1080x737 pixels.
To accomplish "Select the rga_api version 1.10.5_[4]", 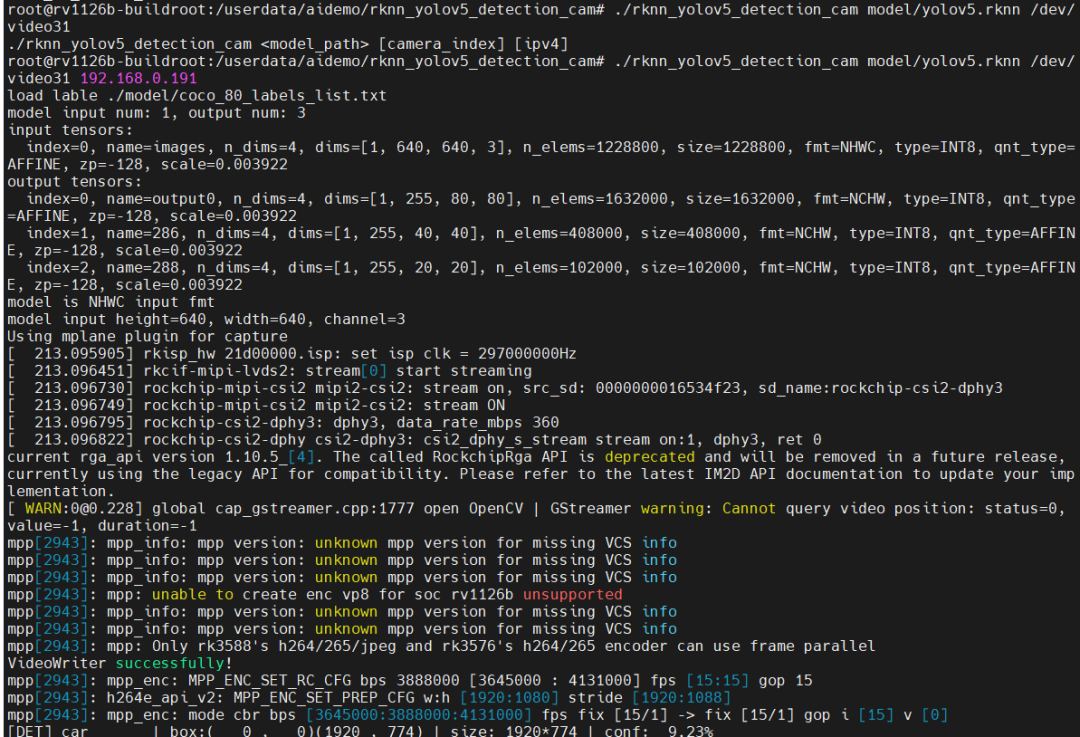I will tap(269, 457).
